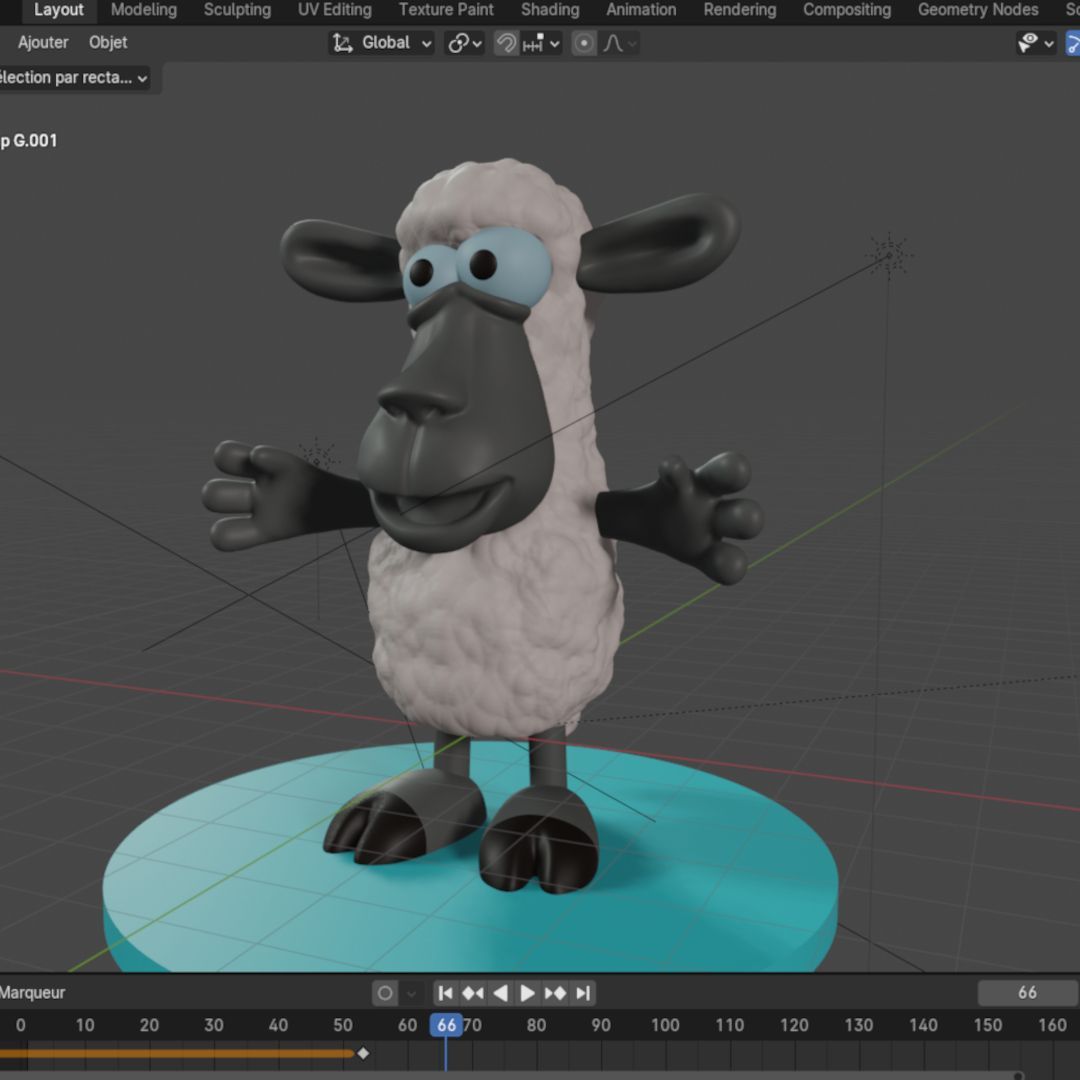Open the selection tool mode dropdown
Viewport: 1080px width, 1080px height.
click(73, 78)
